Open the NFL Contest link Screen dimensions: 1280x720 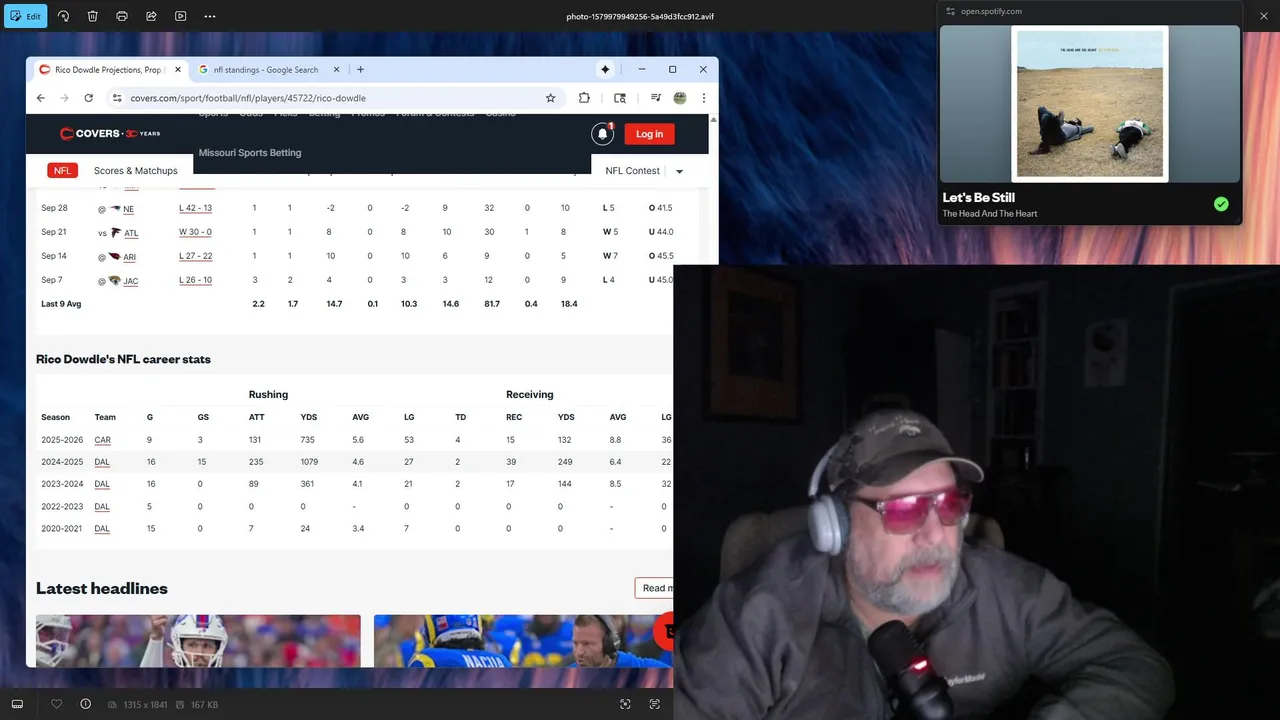[x=632, y=171]
